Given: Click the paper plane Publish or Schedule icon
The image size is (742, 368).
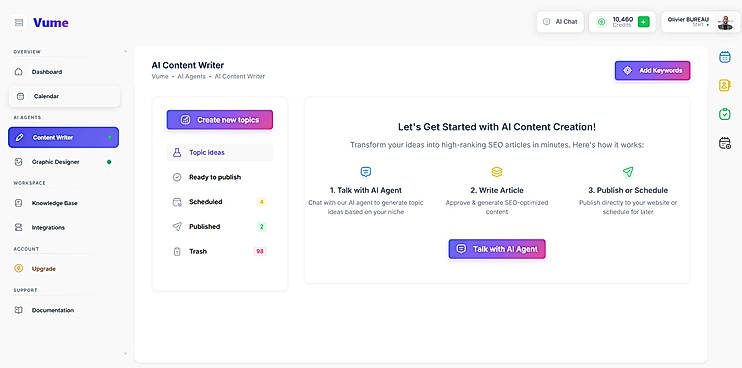Looking at the screenshot, I should pos(628,172).
